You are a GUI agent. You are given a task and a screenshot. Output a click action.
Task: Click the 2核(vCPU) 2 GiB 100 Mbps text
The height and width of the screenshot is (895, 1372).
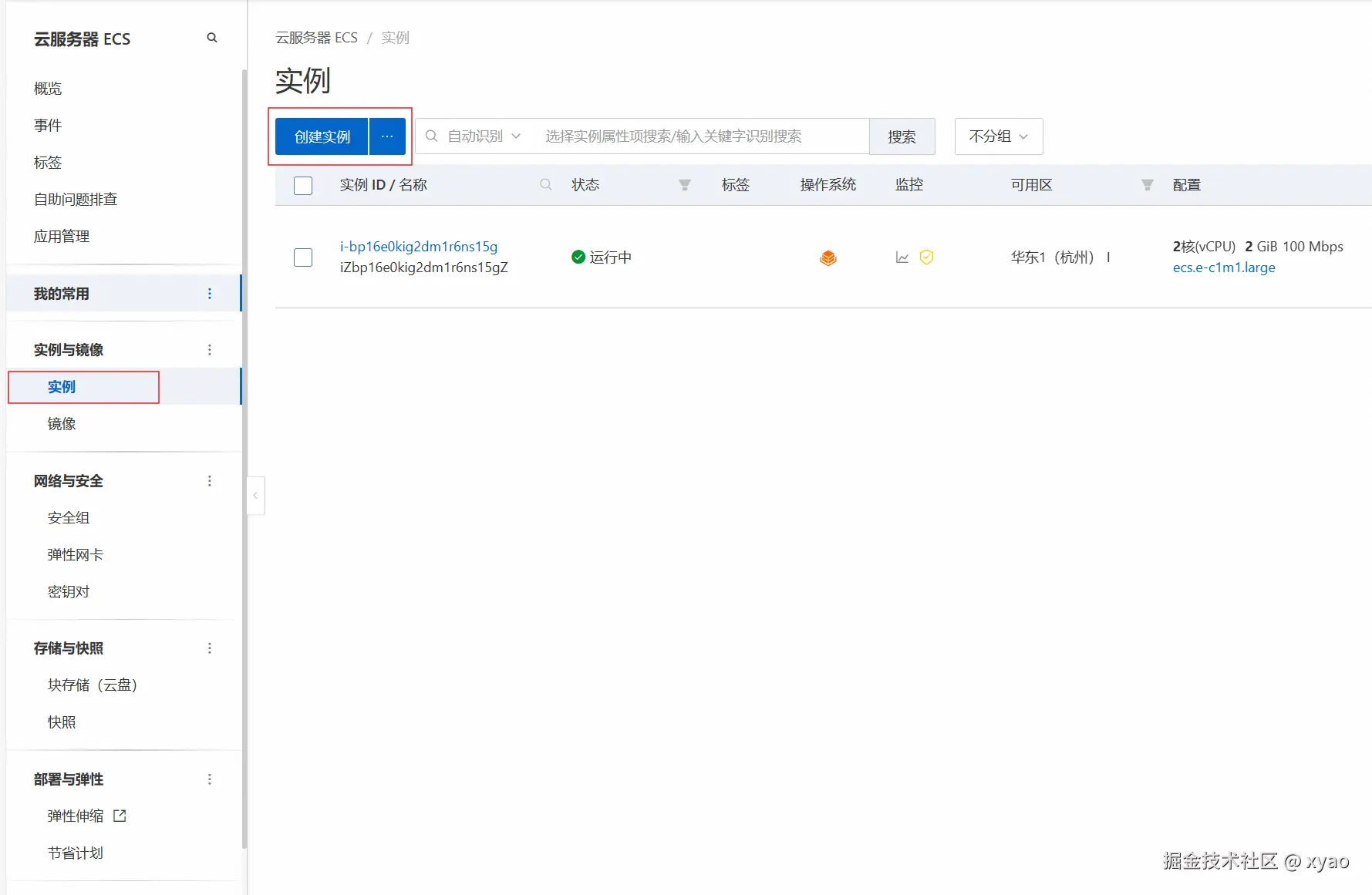[x=1258, y=247]
